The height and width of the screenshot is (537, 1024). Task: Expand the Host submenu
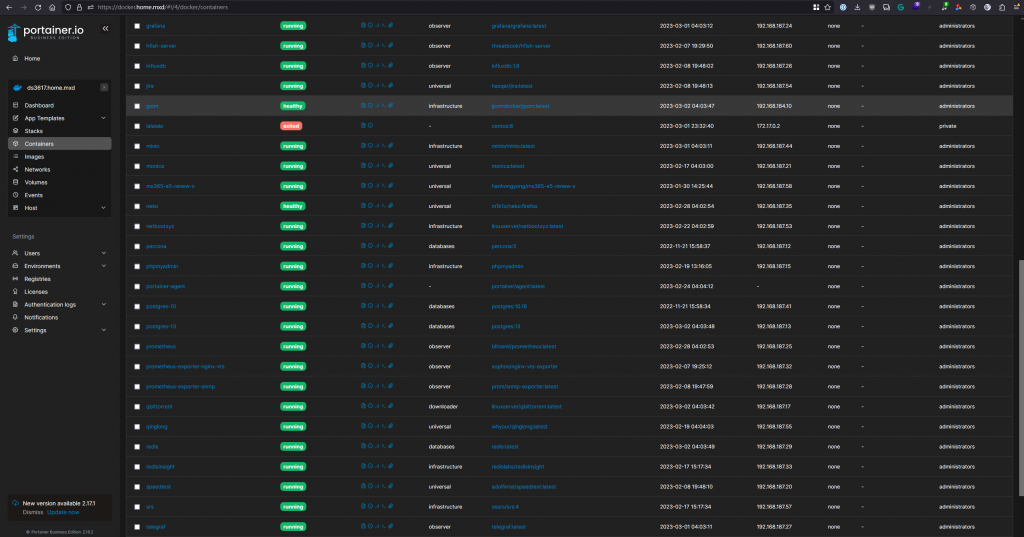(x=103, y=208)
